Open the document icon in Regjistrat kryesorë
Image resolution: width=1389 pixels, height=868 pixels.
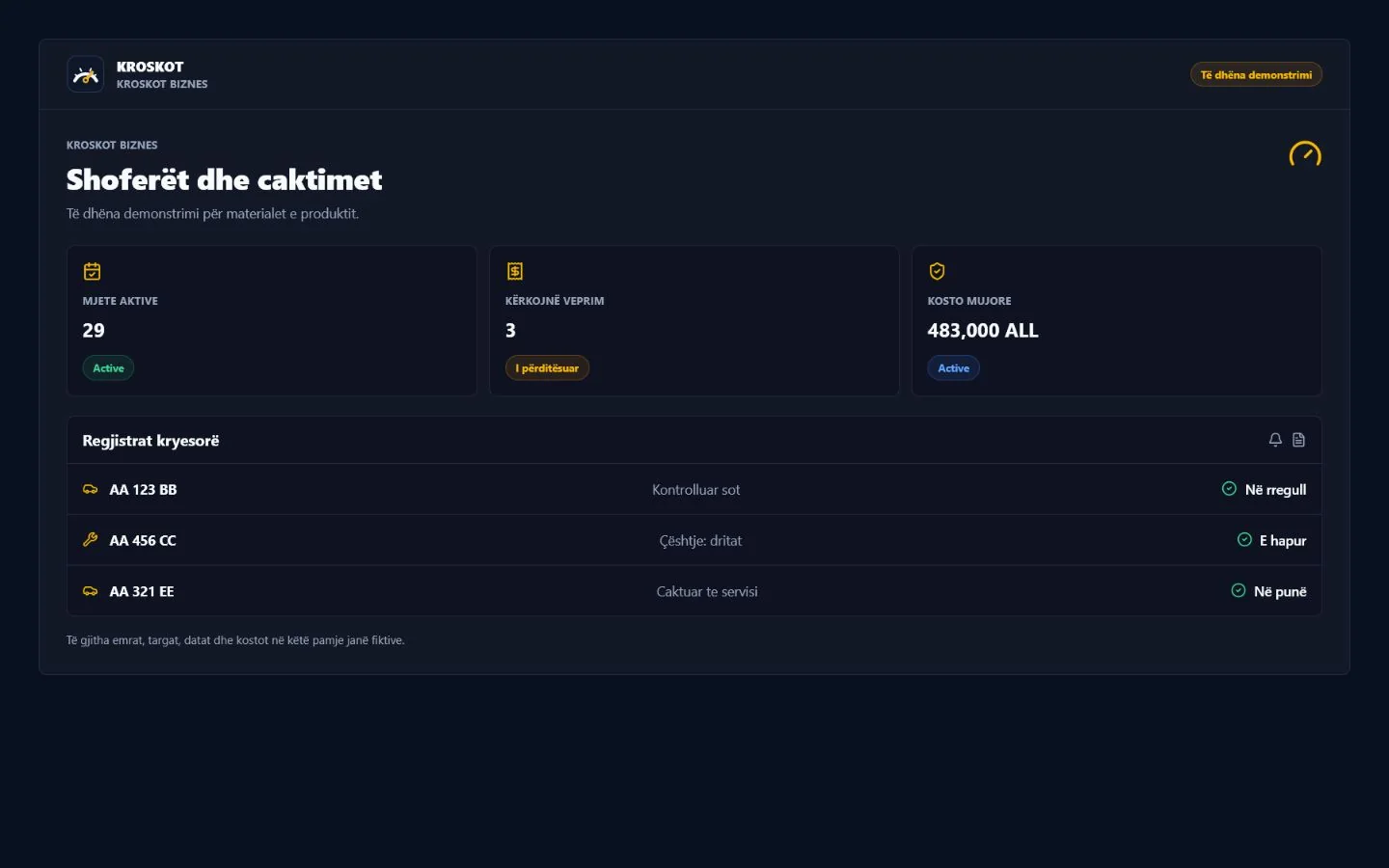[1299, 440]
